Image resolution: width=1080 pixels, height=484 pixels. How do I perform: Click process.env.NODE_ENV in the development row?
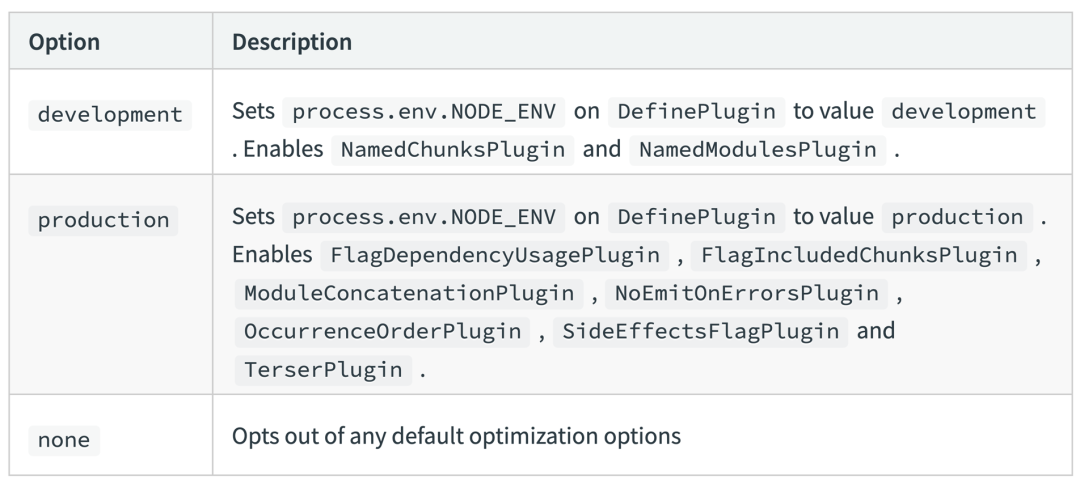pos(424,113)
